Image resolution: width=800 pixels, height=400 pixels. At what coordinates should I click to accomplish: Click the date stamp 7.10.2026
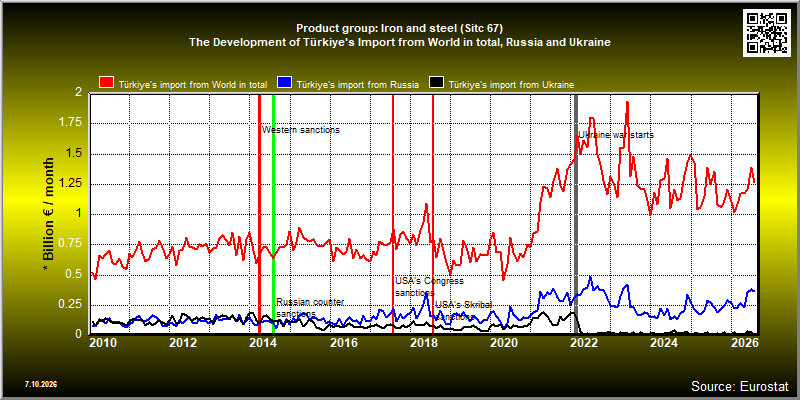click(x=40, y=384)
